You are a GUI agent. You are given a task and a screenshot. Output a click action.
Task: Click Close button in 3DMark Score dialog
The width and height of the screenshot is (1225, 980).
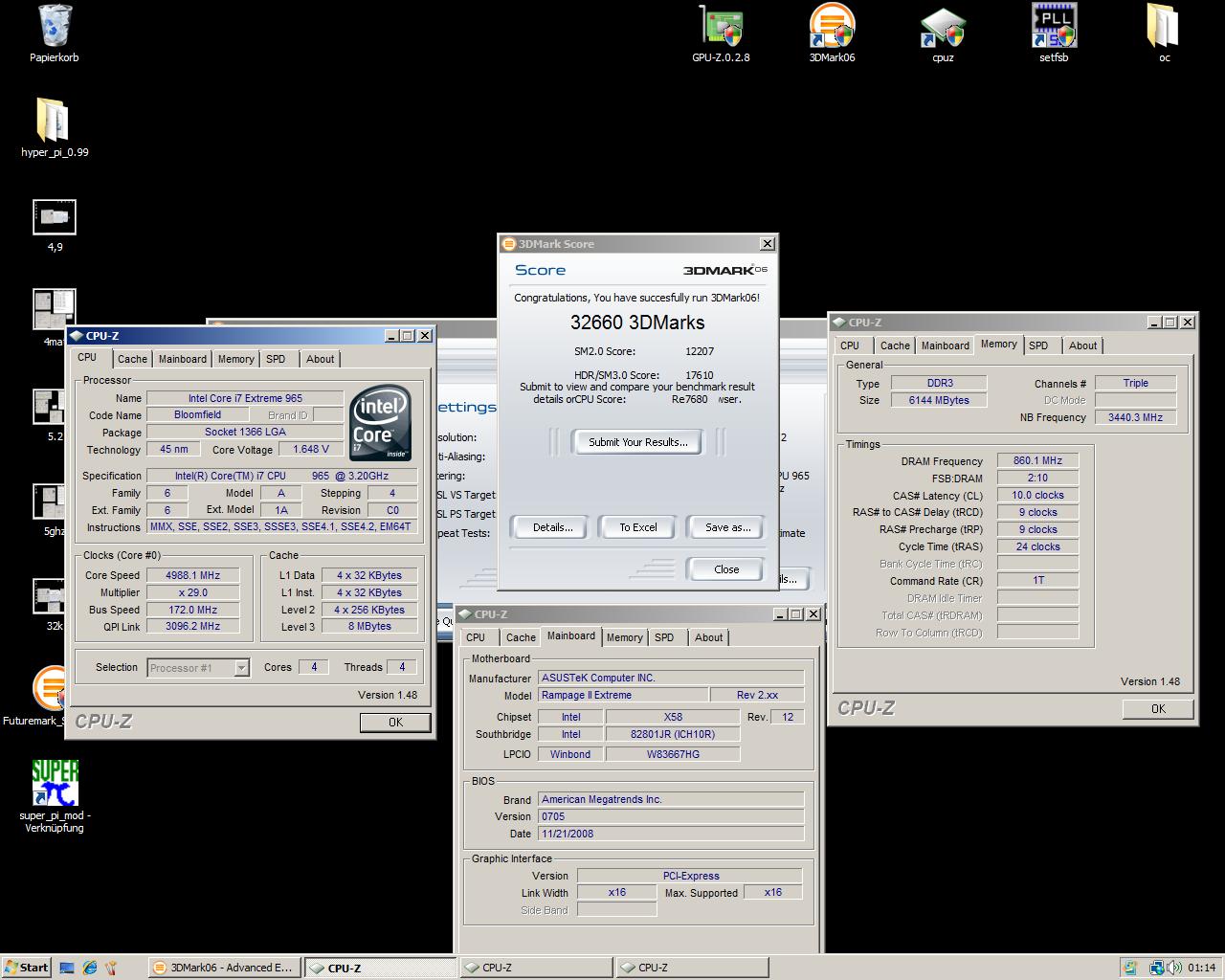tap(725, 569)
